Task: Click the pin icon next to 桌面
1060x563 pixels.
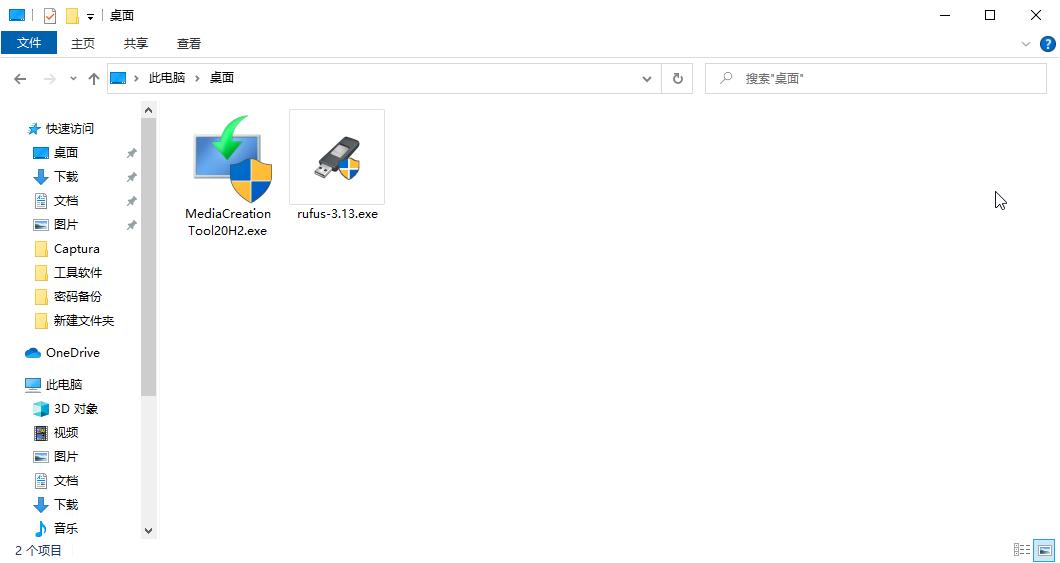Action: click(x=132, y=153)
